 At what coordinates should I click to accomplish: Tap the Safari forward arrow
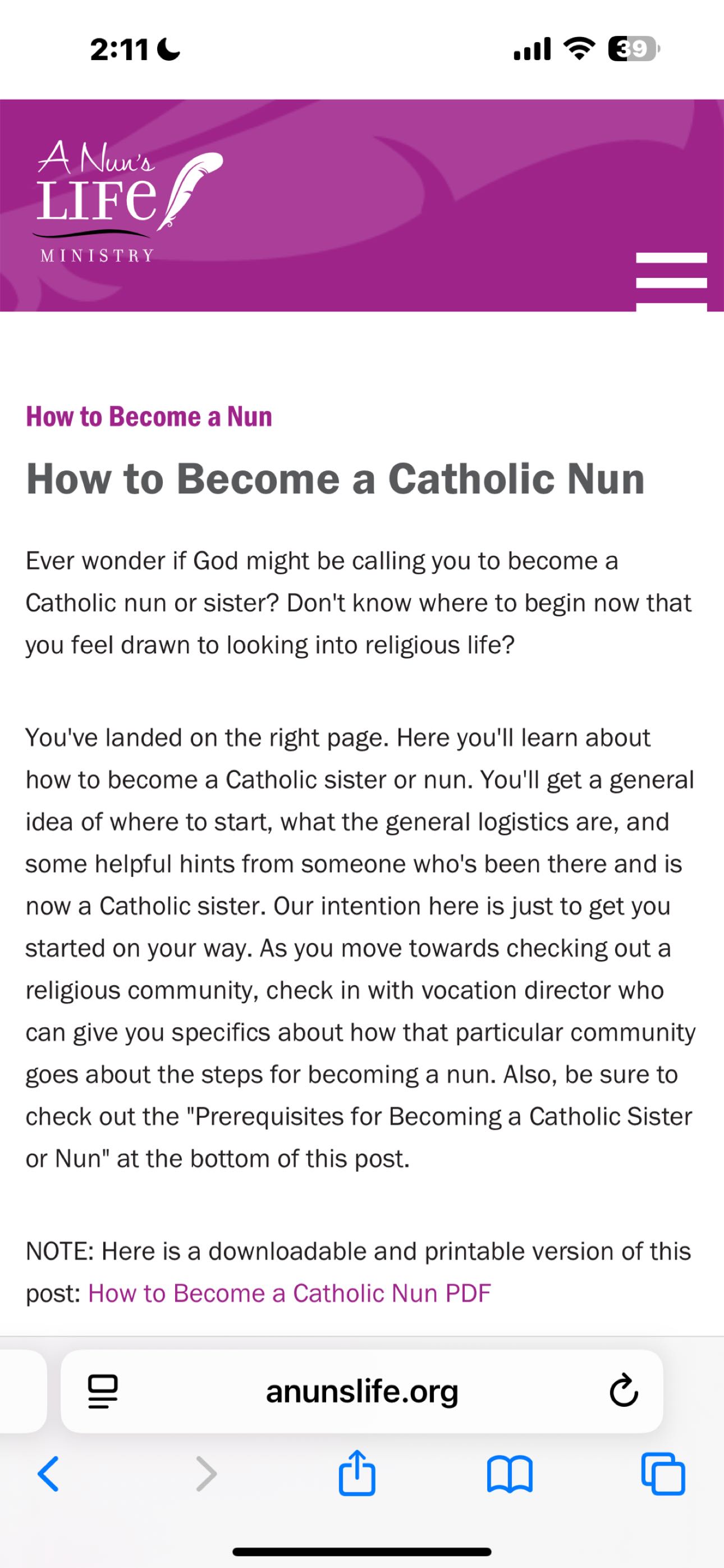click(x=206, y=1474)
